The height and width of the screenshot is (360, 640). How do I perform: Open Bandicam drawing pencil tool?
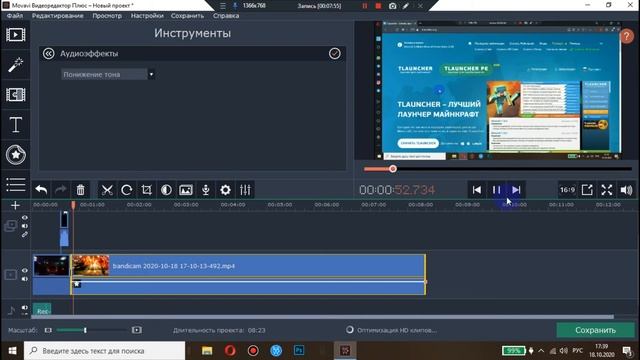[x=406, y=6]
